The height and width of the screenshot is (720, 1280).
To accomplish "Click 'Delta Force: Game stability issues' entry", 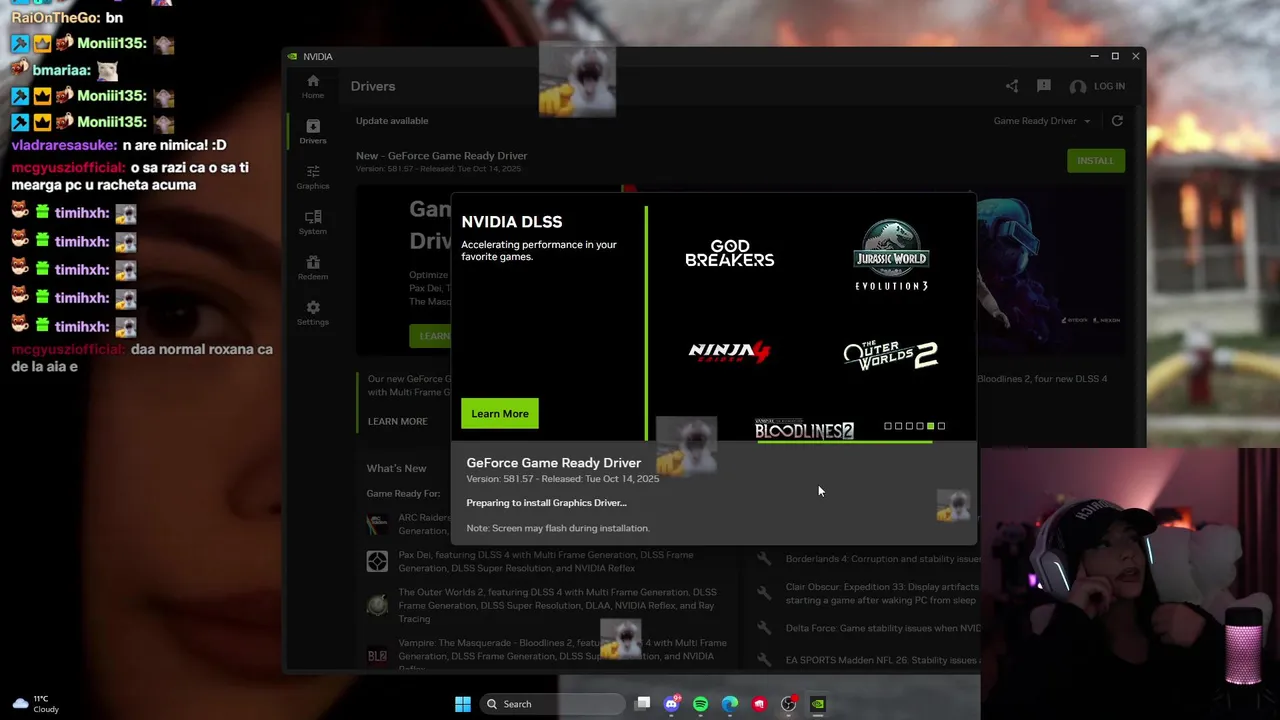I will (883, 628).
